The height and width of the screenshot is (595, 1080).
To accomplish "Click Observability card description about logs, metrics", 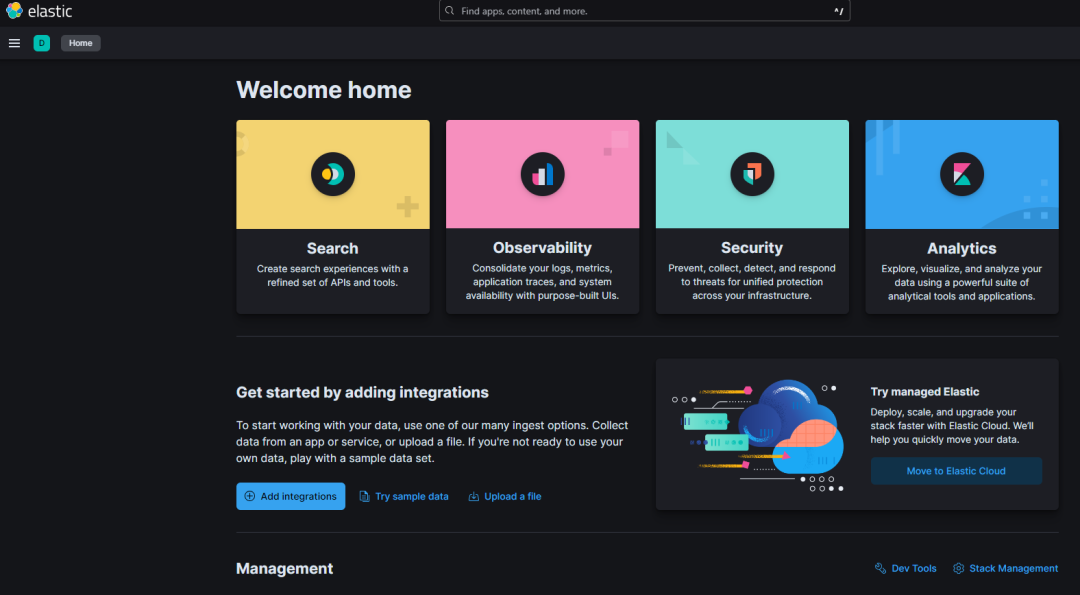I will 542,282.
